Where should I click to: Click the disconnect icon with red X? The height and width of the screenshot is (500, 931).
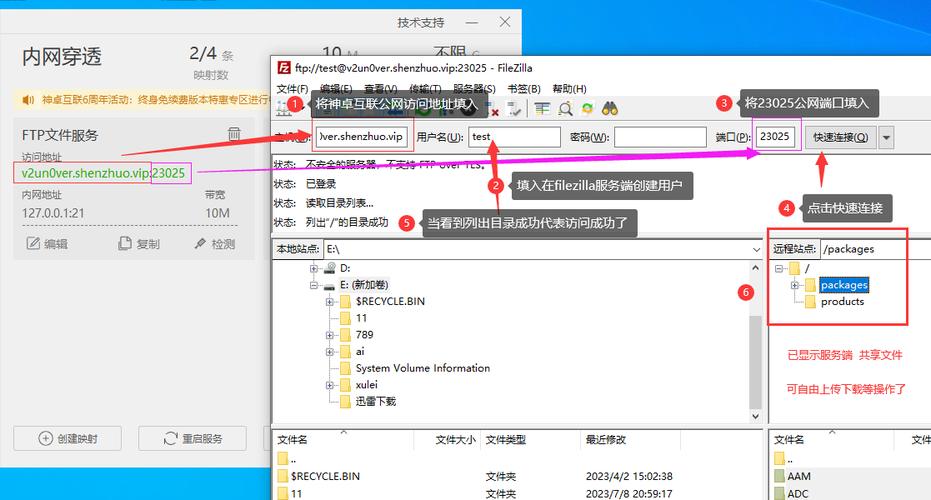pos(492,109)
